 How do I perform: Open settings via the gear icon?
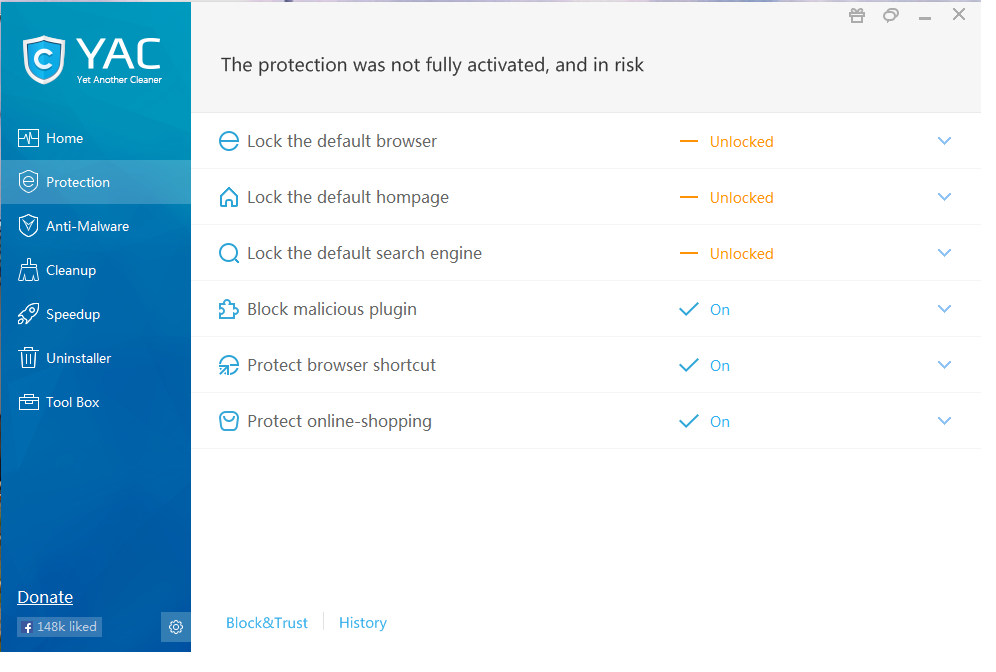tap(176, 627)
